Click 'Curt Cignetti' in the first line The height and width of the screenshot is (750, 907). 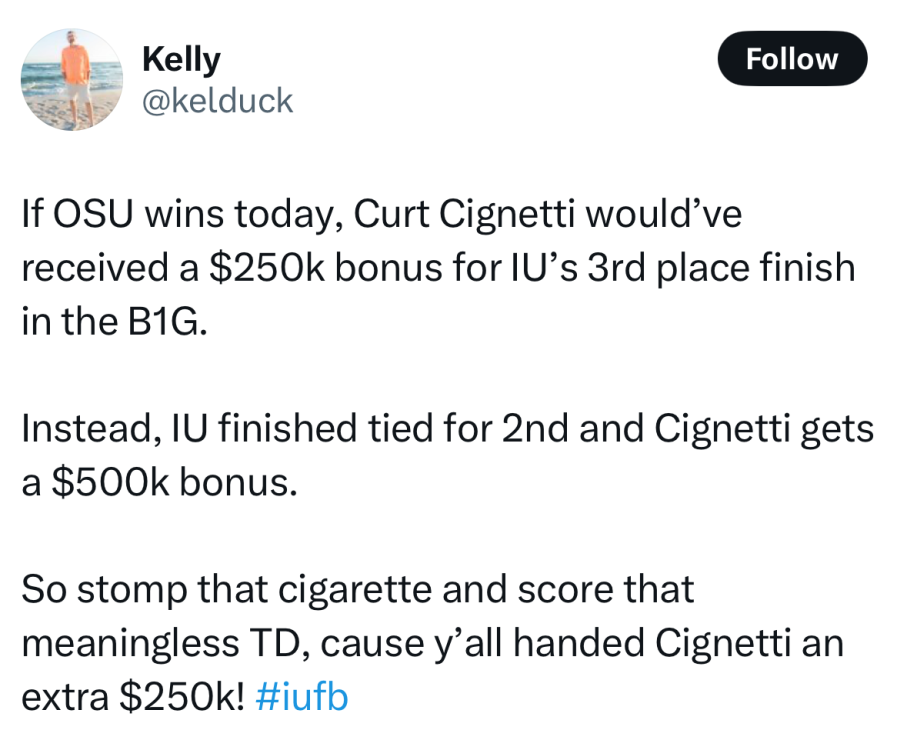click(464, 215)
